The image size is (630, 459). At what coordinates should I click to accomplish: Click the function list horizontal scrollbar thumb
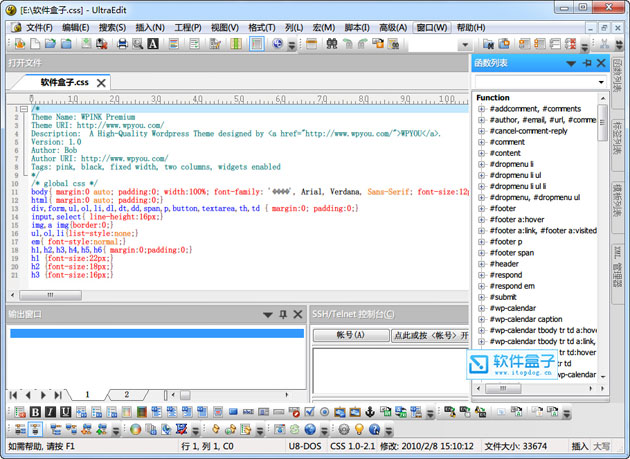[503, 388]
